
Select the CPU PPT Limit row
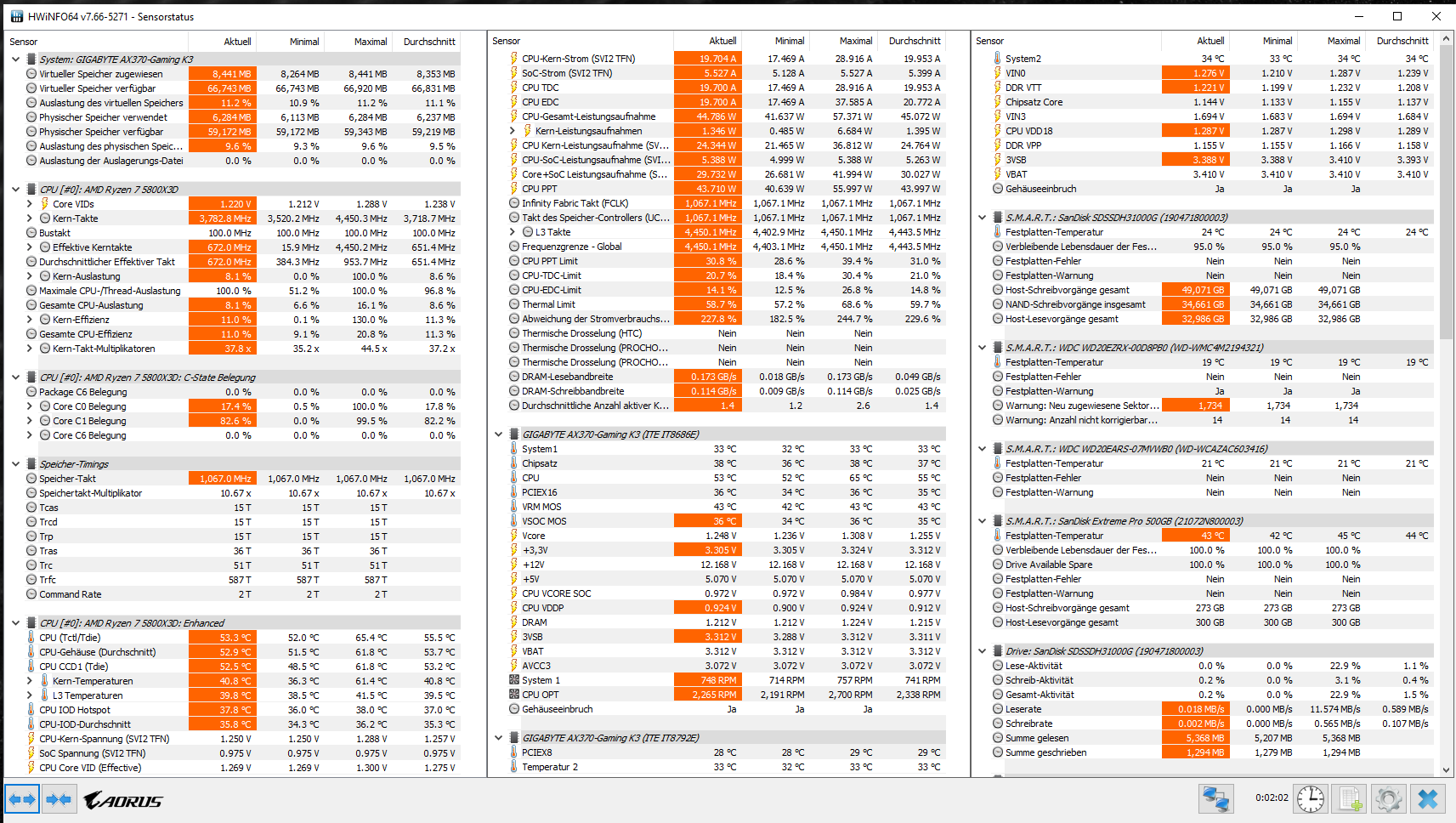point(725,261)
